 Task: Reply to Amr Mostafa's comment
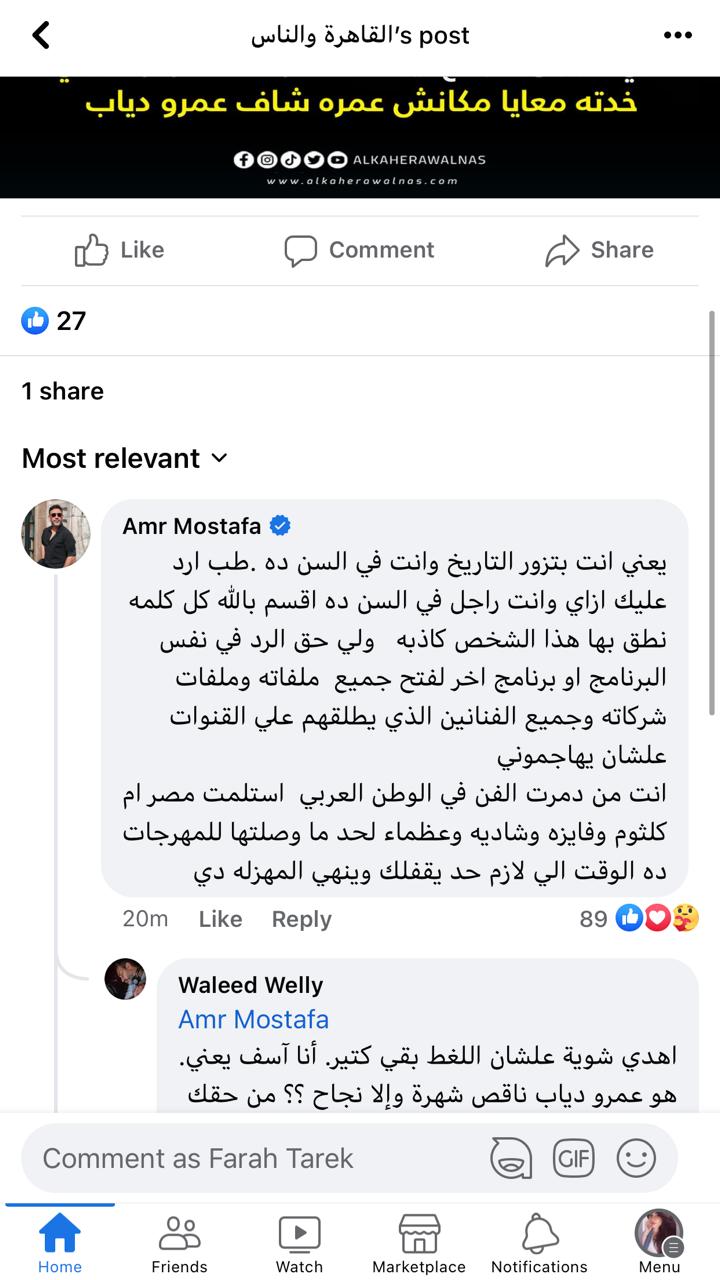click(x=301, y=919)
